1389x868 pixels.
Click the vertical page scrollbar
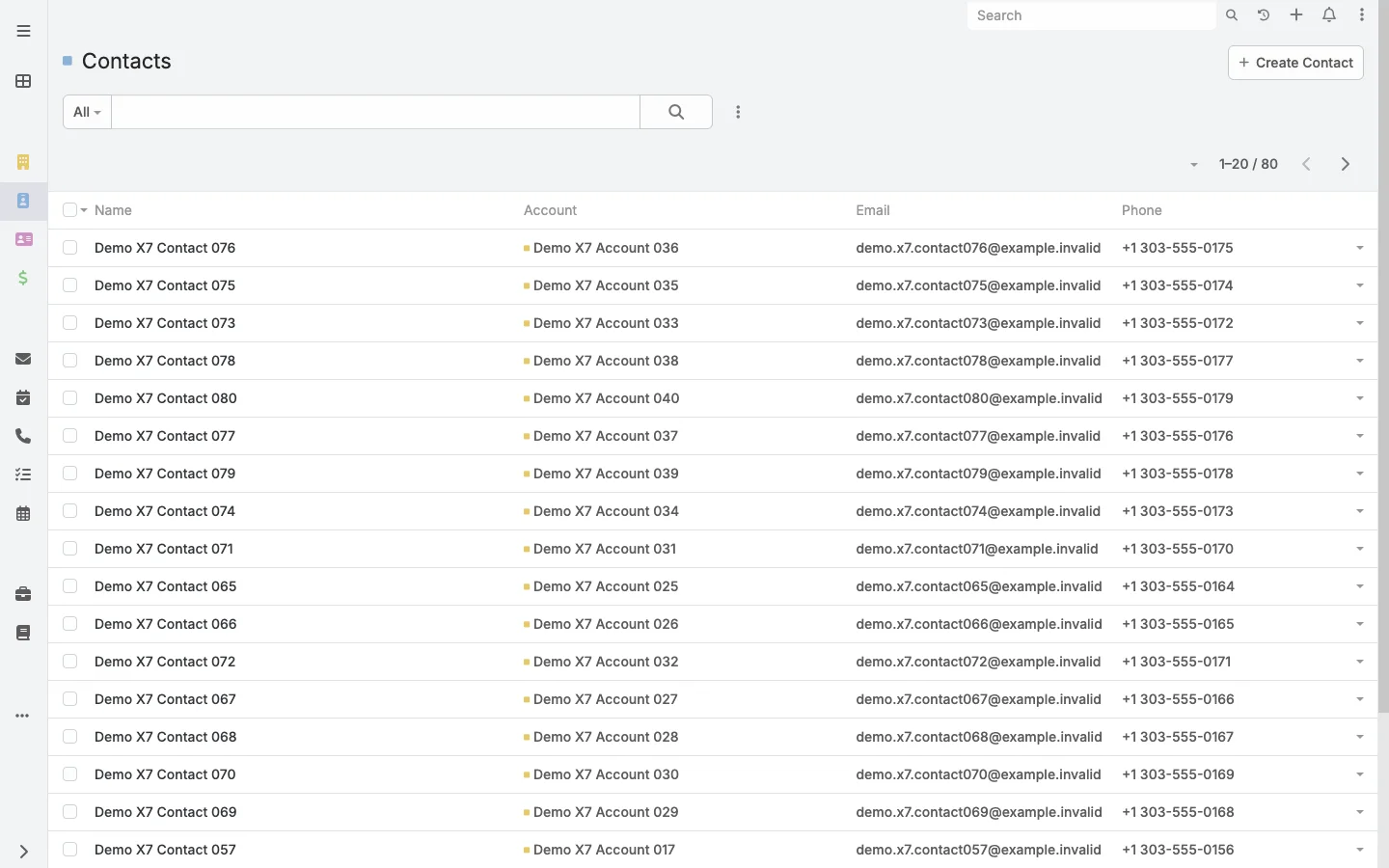[x=1383, y=357]
